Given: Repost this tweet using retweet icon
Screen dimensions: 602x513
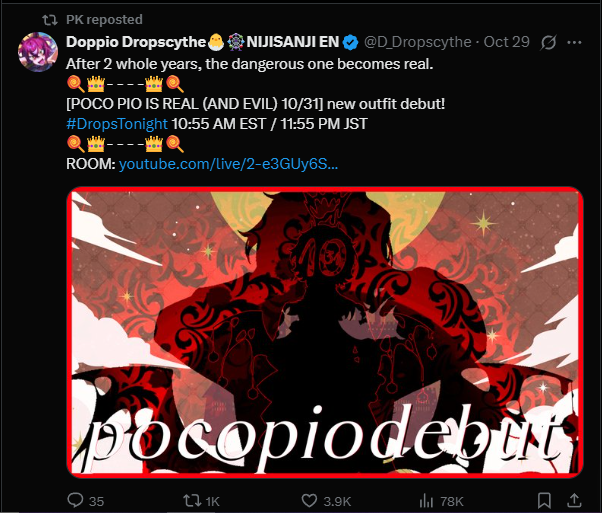Looking at the screenshot, I should (192, 501).
